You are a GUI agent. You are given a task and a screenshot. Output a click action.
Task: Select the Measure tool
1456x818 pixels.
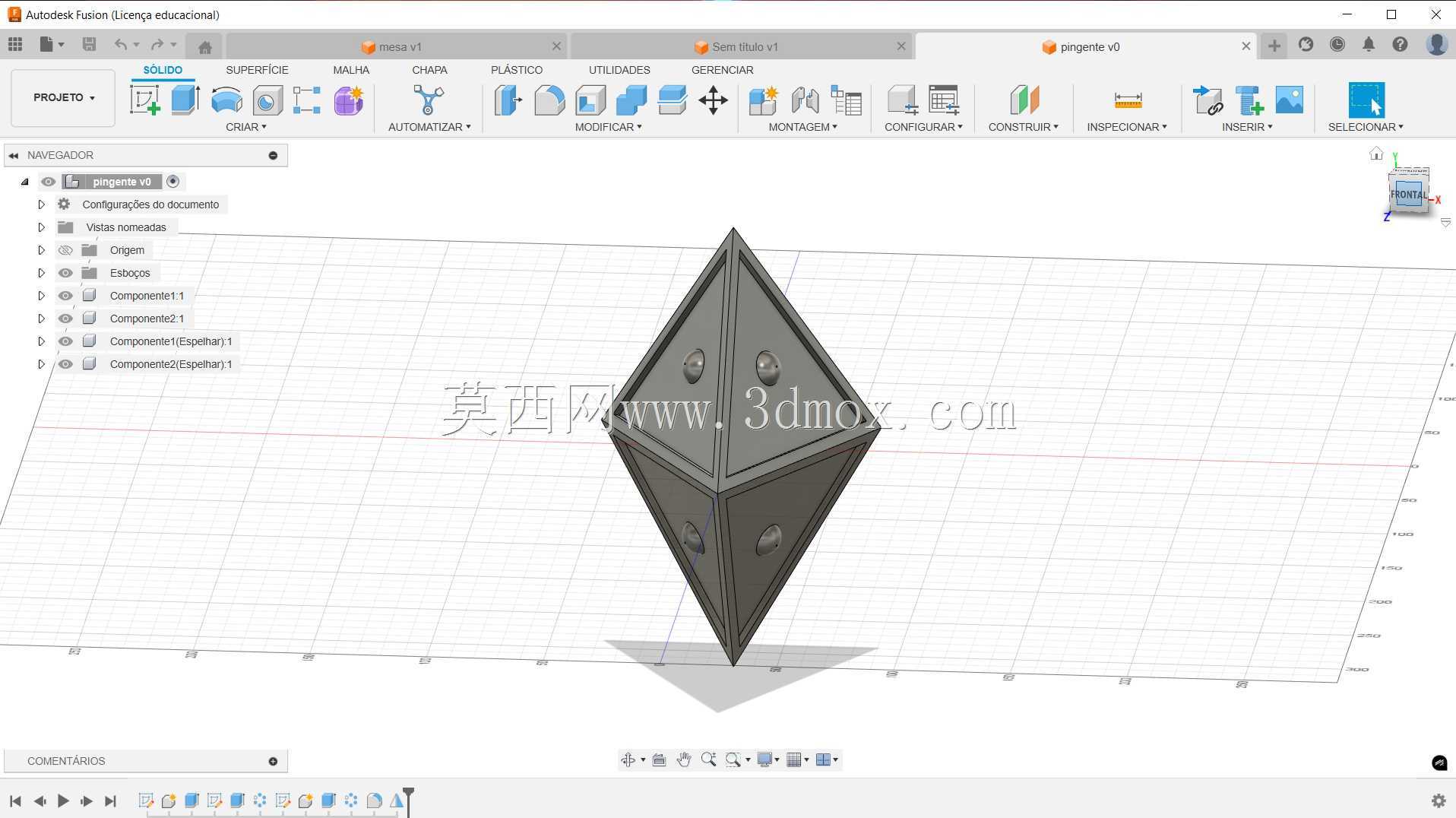click(x=1128, y=100)
